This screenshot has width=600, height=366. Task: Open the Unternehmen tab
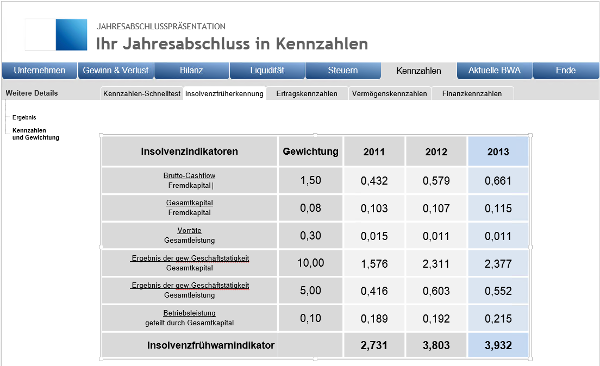(x=39, y=70)
